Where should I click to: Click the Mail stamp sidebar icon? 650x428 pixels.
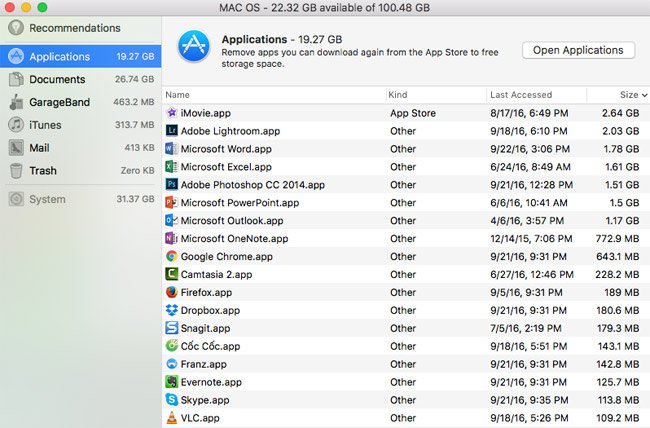pyautogui.click(x=16, y=148)
